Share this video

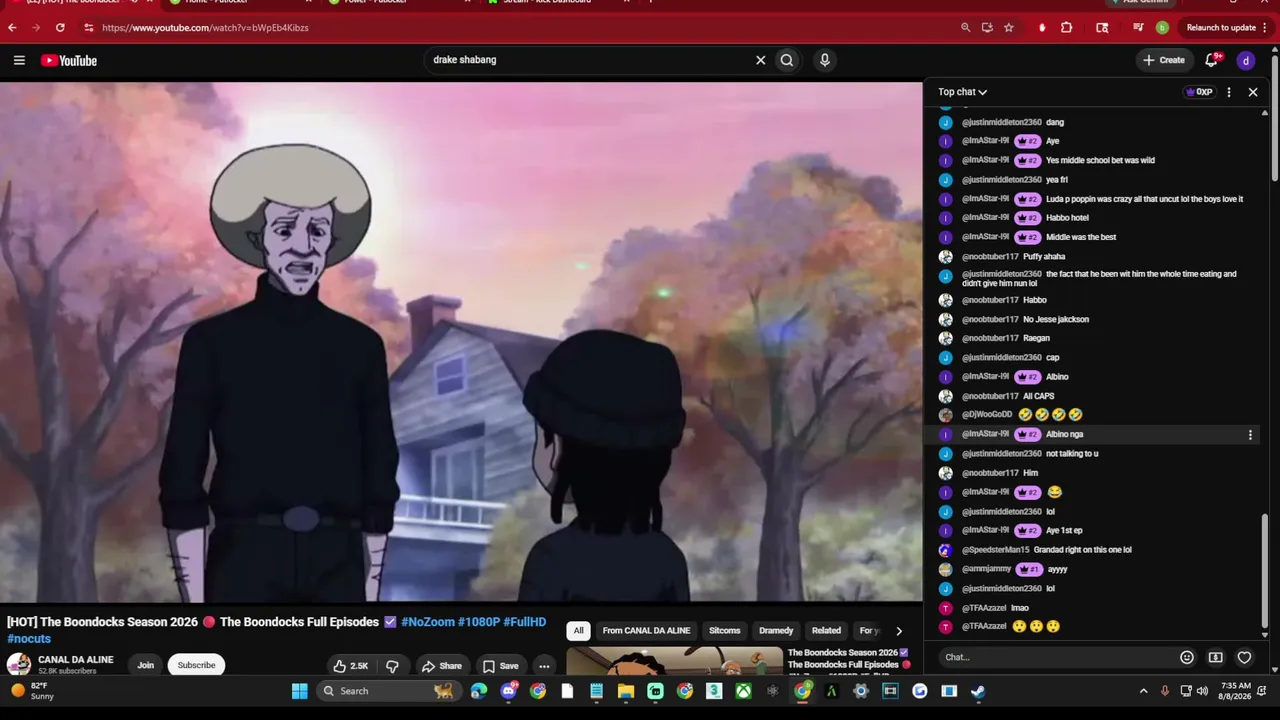441,666
